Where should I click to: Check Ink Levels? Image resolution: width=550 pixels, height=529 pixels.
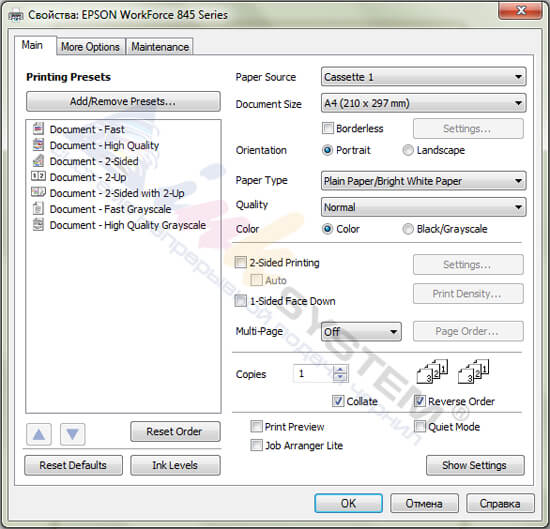[x=175, y=465]
